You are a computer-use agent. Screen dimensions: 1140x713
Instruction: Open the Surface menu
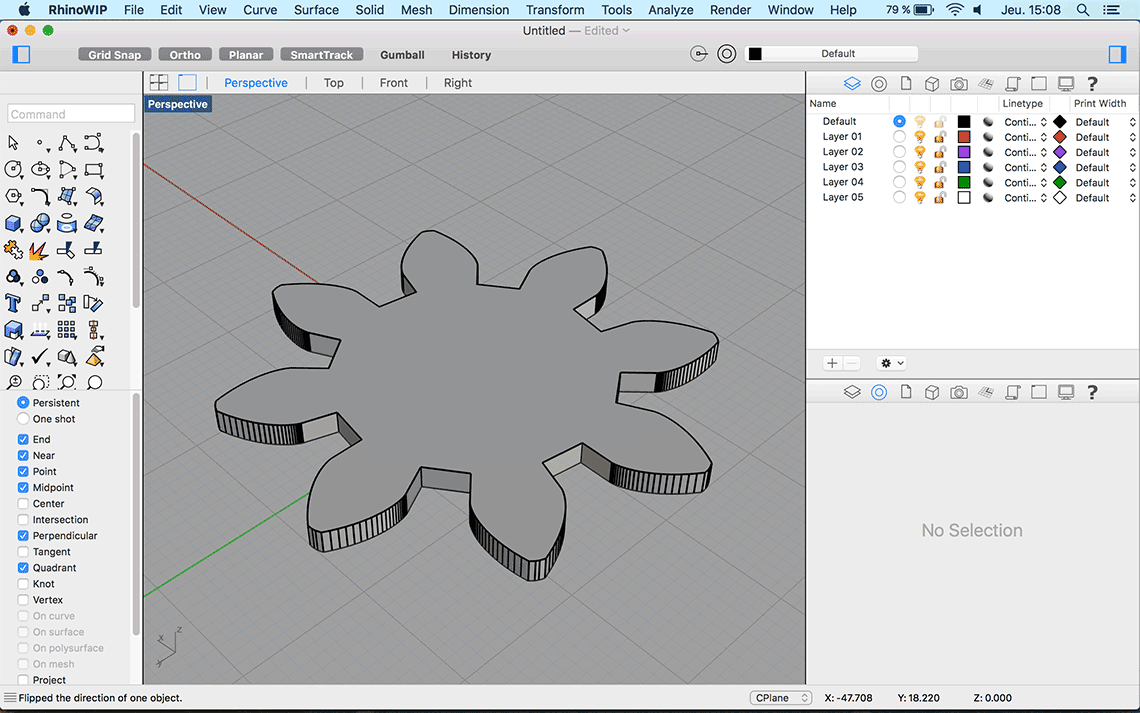[x=316, y=10]
